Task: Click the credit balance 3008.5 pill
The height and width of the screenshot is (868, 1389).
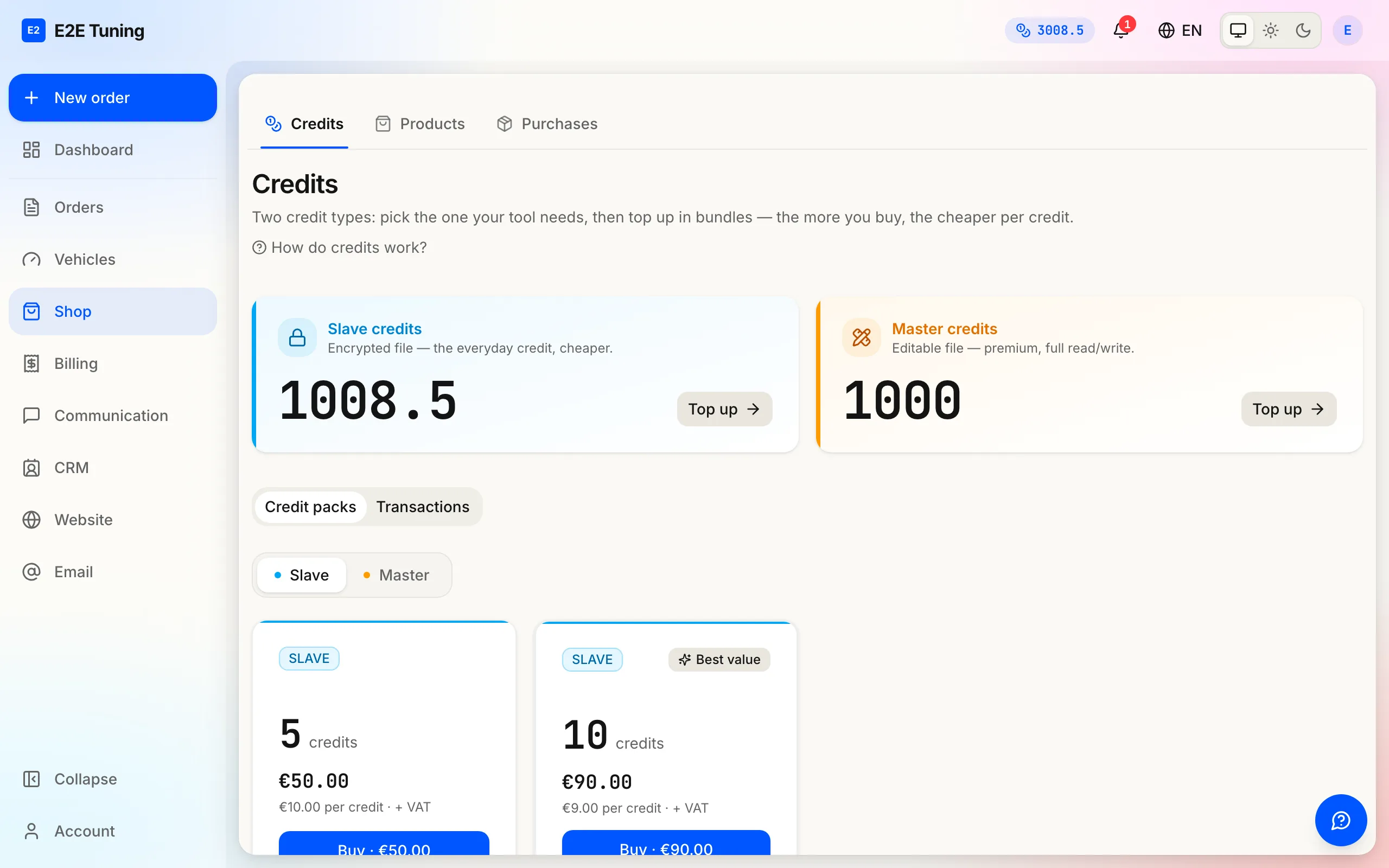Action: [1049, 30]
